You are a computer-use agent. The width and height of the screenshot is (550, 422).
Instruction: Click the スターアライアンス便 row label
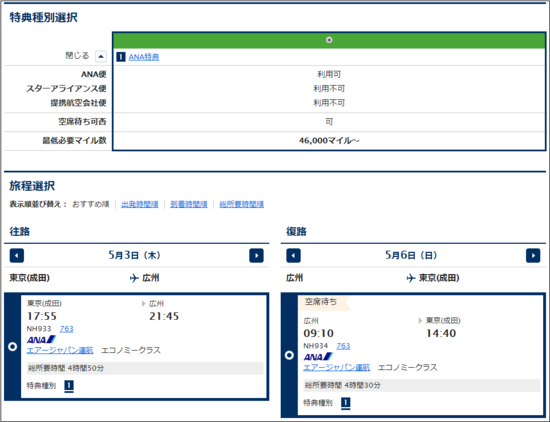(66, 89)
